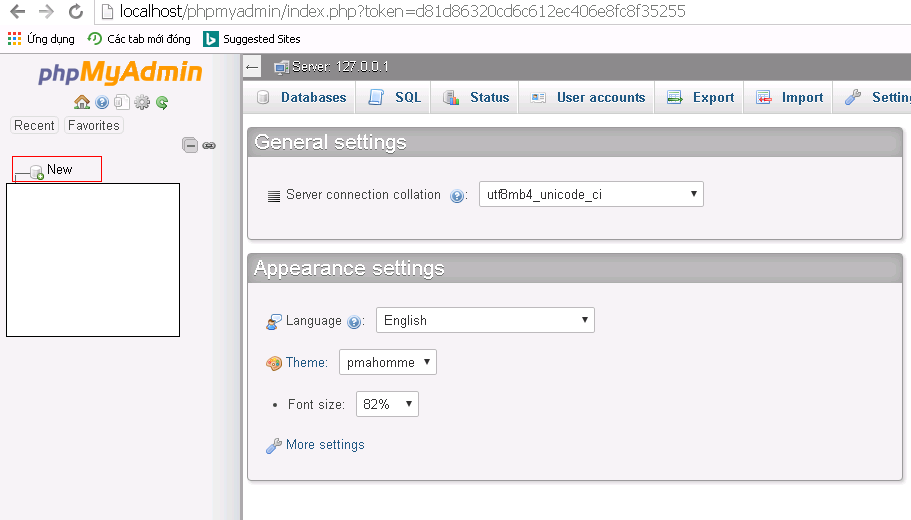Collapse all navigation tree items

click(x=190, y=145)
